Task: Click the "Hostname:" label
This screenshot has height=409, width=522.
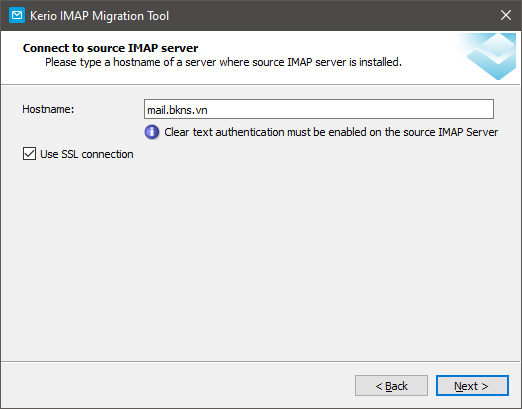Action: coord(48,109)
